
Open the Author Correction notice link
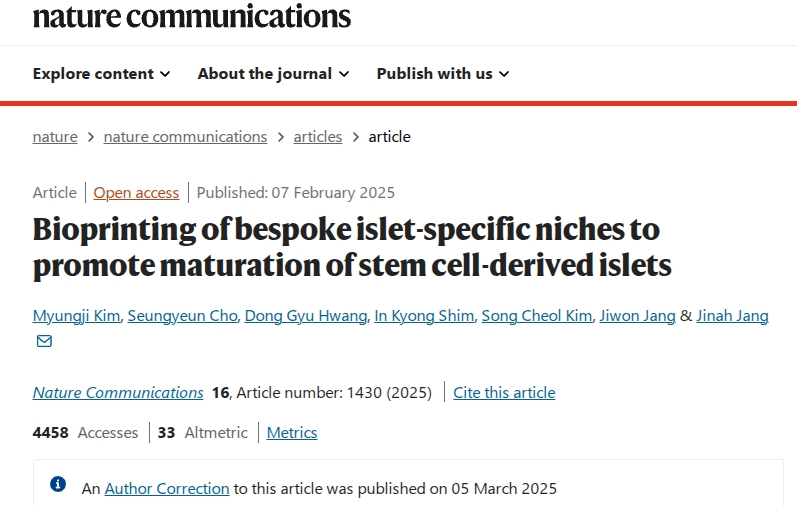[x=167, y=489]
